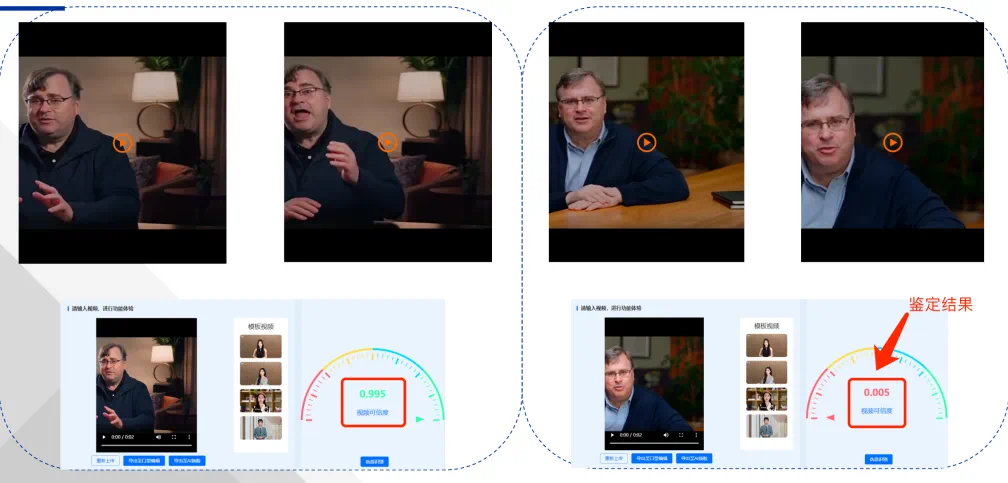Select first template video in left 模板视频 list
This screenshot has width=1008, height=483.
tap(261, 347)
